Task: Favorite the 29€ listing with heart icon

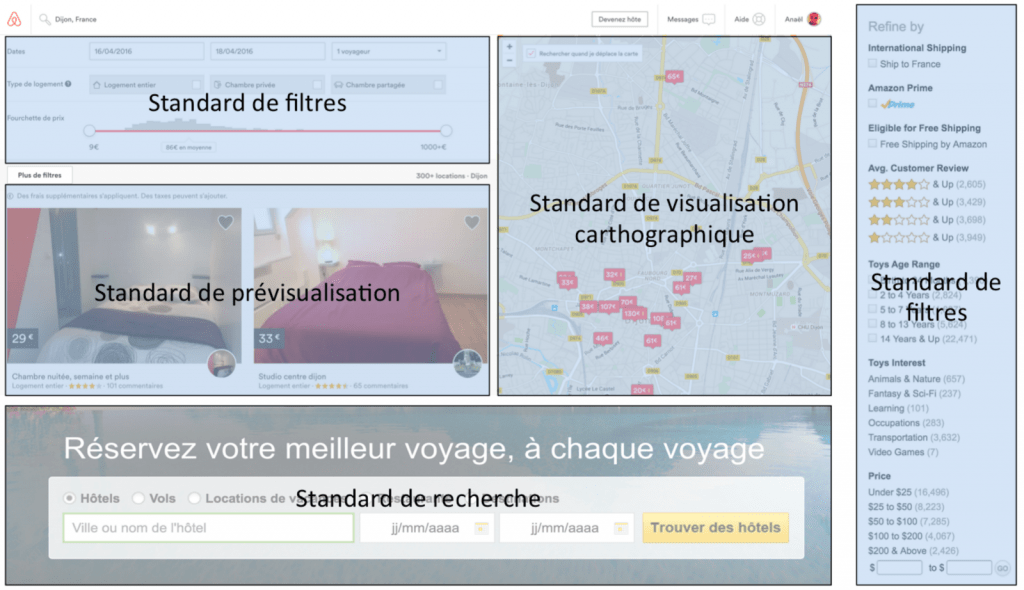Action: pos(225,223)
